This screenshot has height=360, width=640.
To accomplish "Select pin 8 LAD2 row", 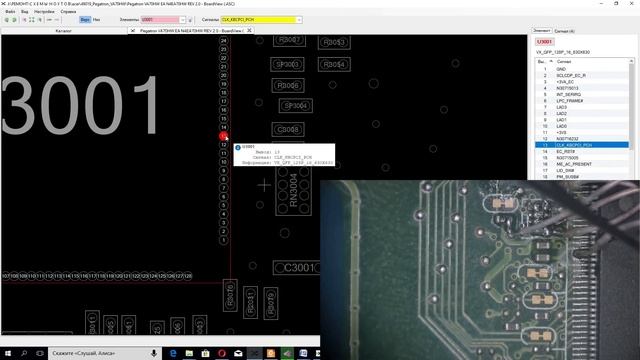I will [x=582, y=113].
